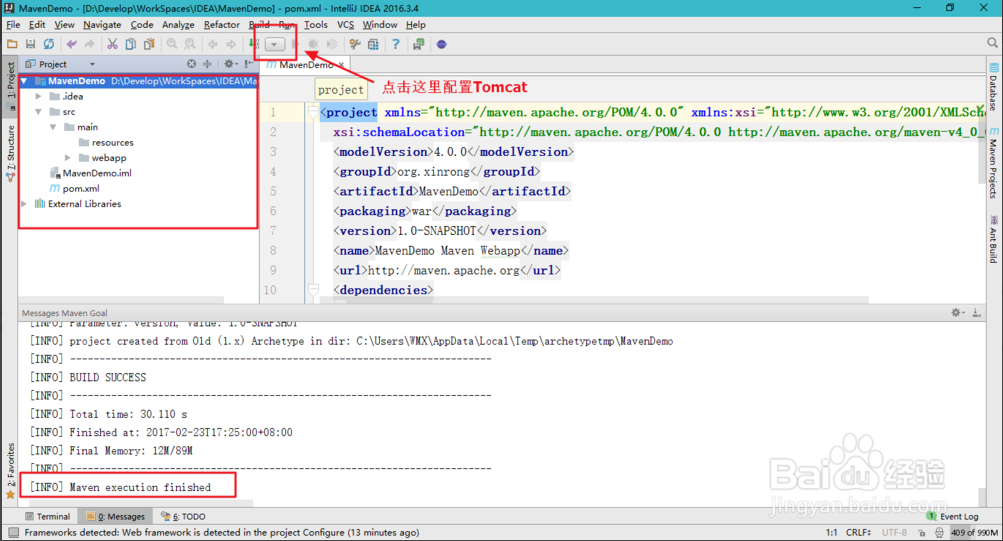Image resolution: width=1003 pixels, height=541 pixels.
Task: Open the Edit menu
Action: pyautogui.click(x=37, y=24)
